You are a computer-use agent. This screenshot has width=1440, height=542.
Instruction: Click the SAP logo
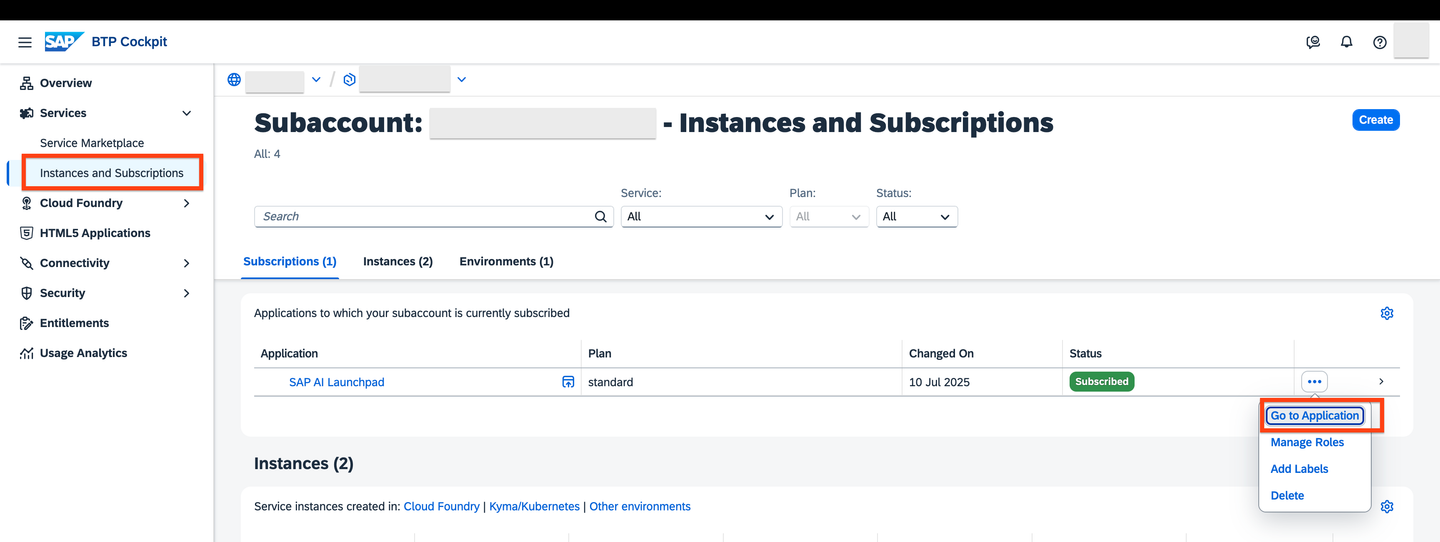tap(64, 42)
